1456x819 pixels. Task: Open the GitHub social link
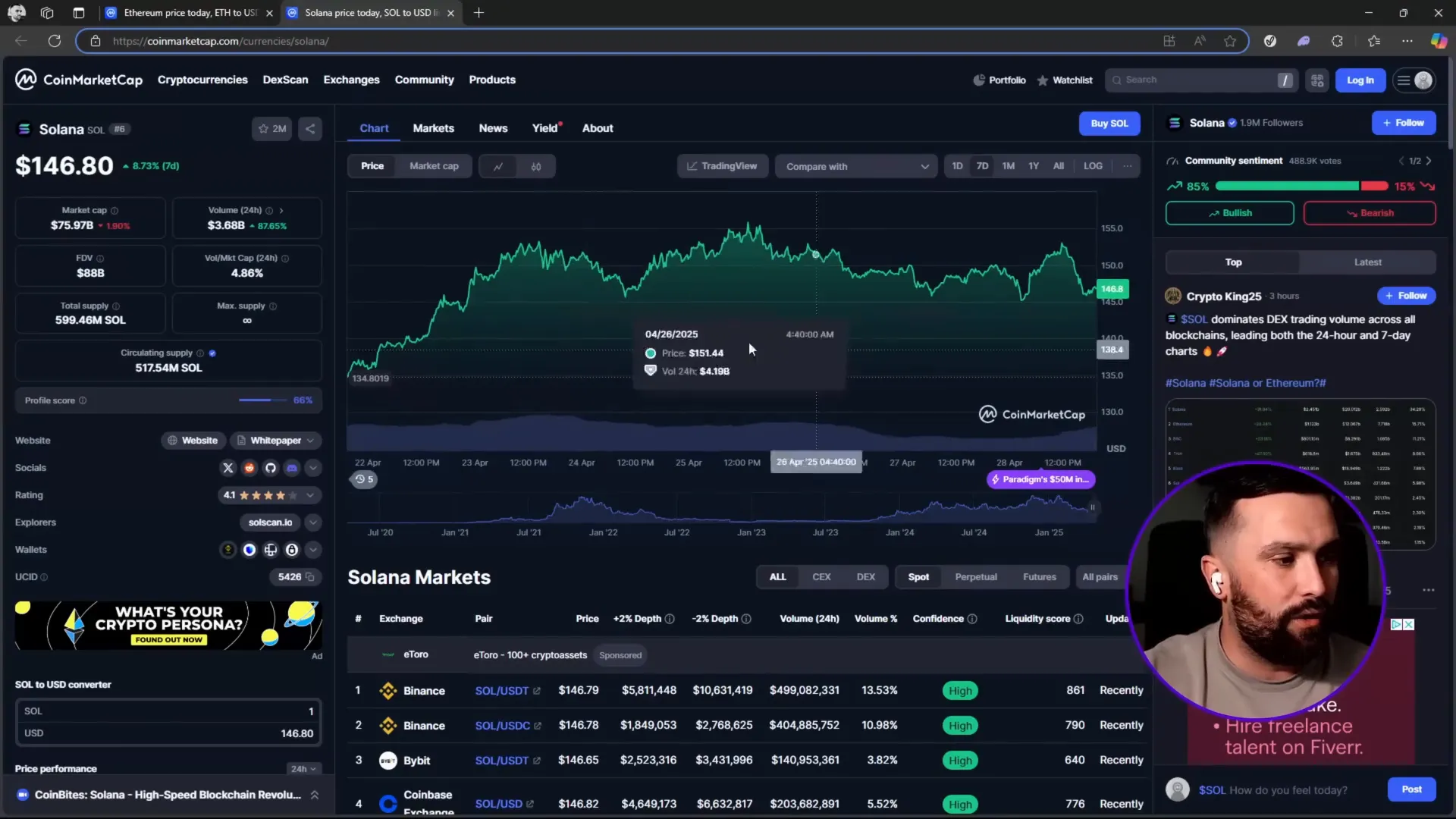point(270,468)
